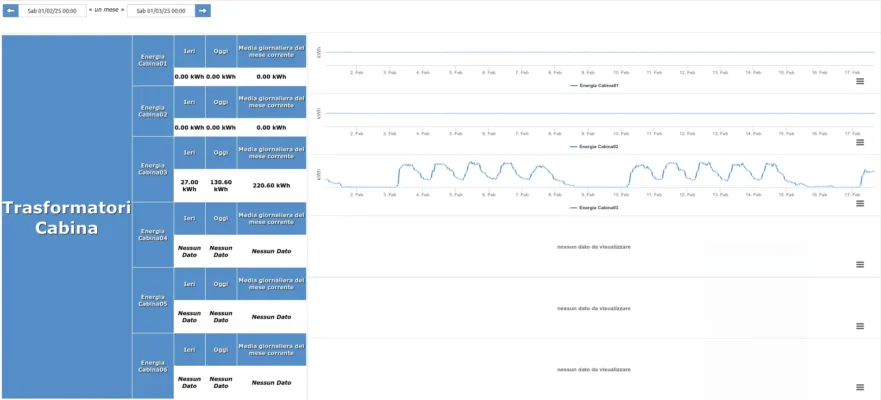The image size is (881, 400).
Task: Click the Energia Cabina05 row label
Action: coord(153,300)
